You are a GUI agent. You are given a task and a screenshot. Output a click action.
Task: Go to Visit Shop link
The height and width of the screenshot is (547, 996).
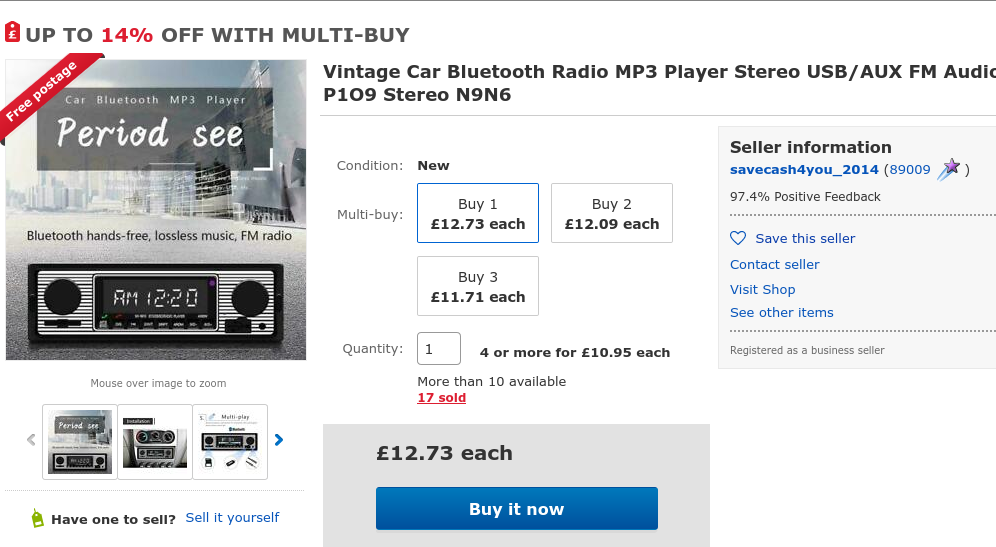pos(763,289)
